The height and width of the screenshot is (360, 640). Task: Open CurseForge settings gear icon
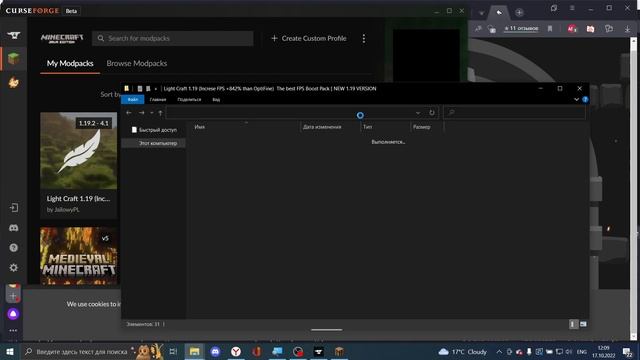point(13,268)
